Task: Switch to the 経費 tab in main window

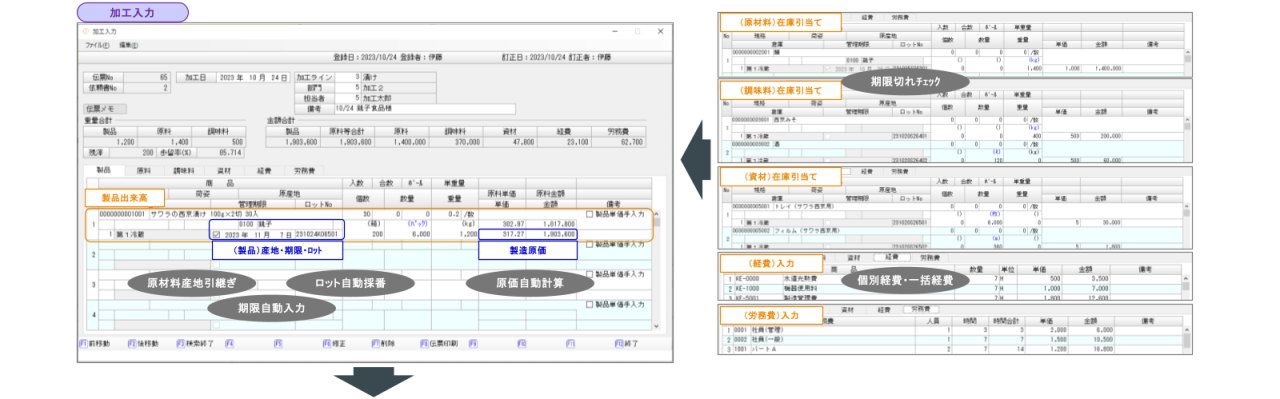Action: click(264, 171)
